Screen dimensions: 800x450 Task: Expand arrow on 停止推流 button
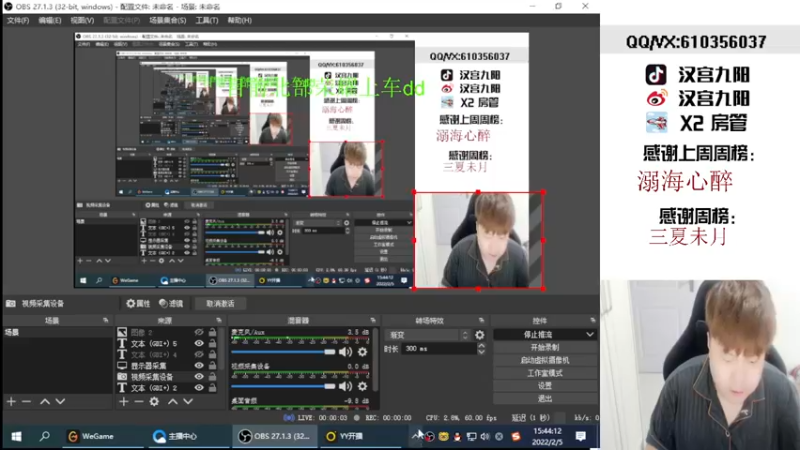pyautogui.click(x=590, y=335)
